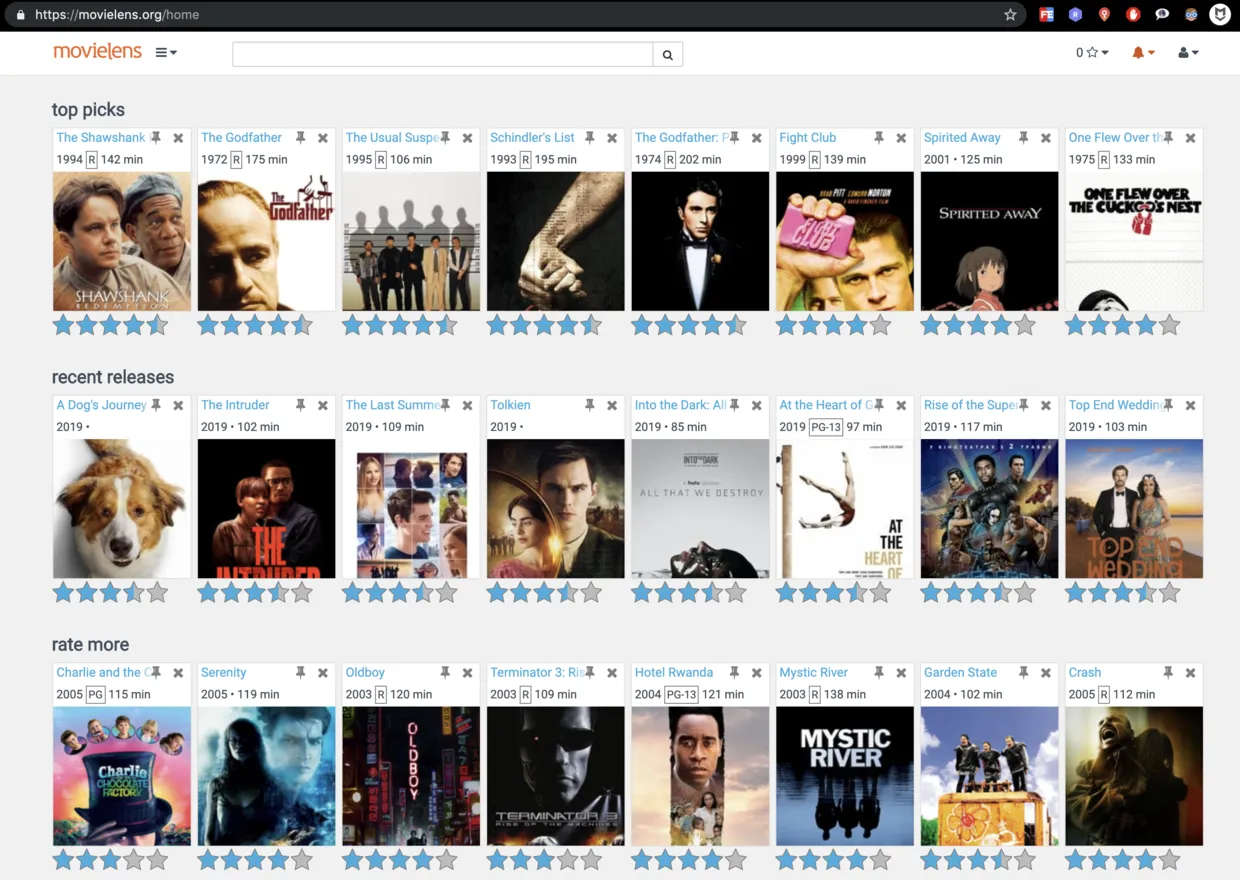Rate Spirited Away five stars

tap(1024, 325)
